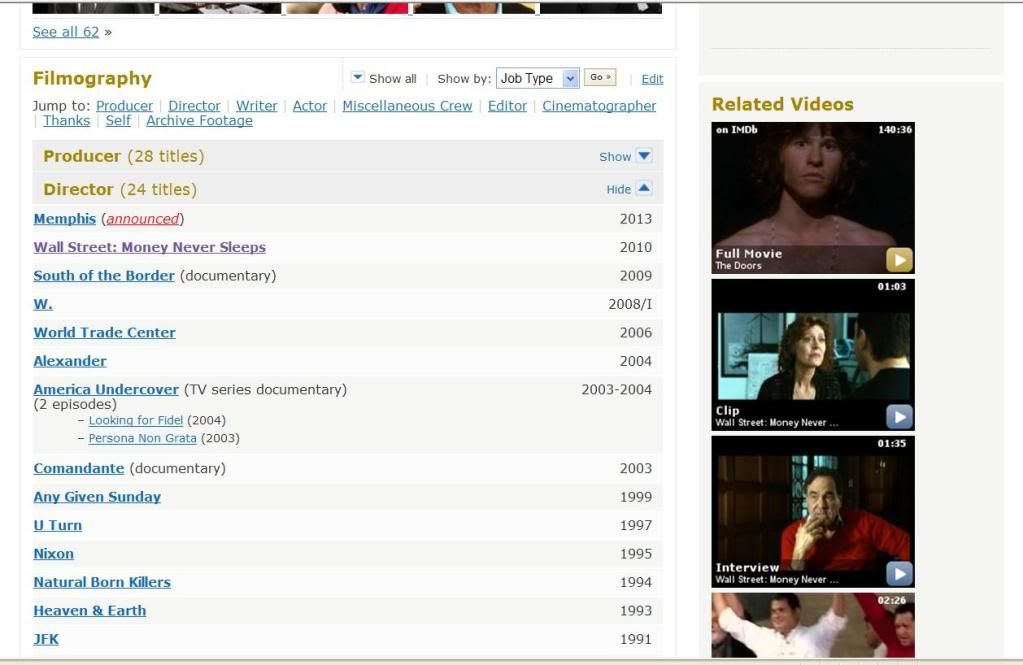Open the Job Type dropdown
This screenshot has width=1023, height=665.
tap(538, 78)
